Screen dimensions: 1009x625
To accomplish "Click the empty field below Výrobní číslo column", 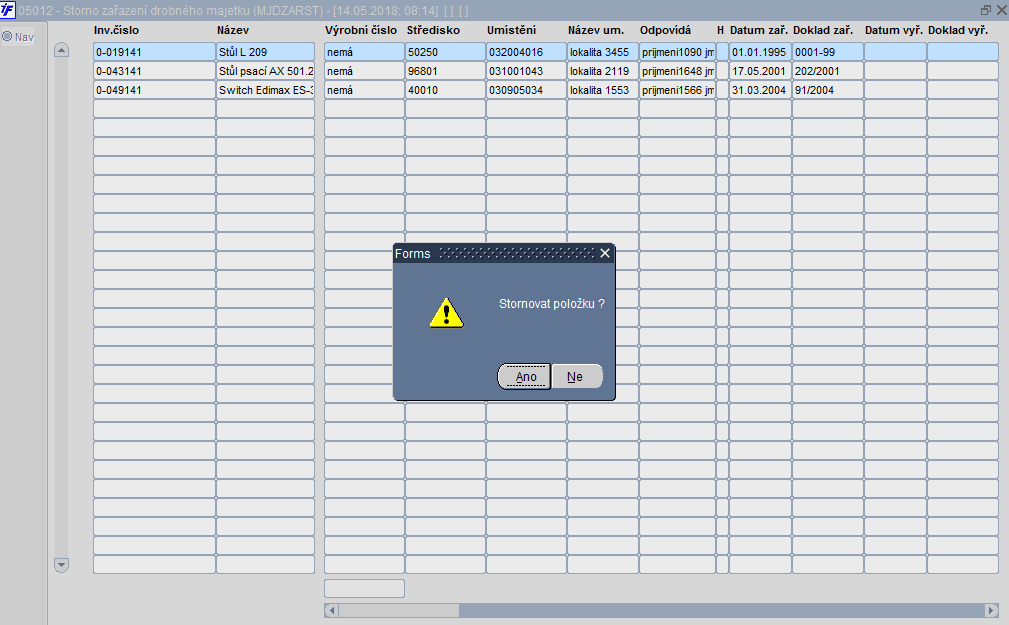I will pos(364,588).
